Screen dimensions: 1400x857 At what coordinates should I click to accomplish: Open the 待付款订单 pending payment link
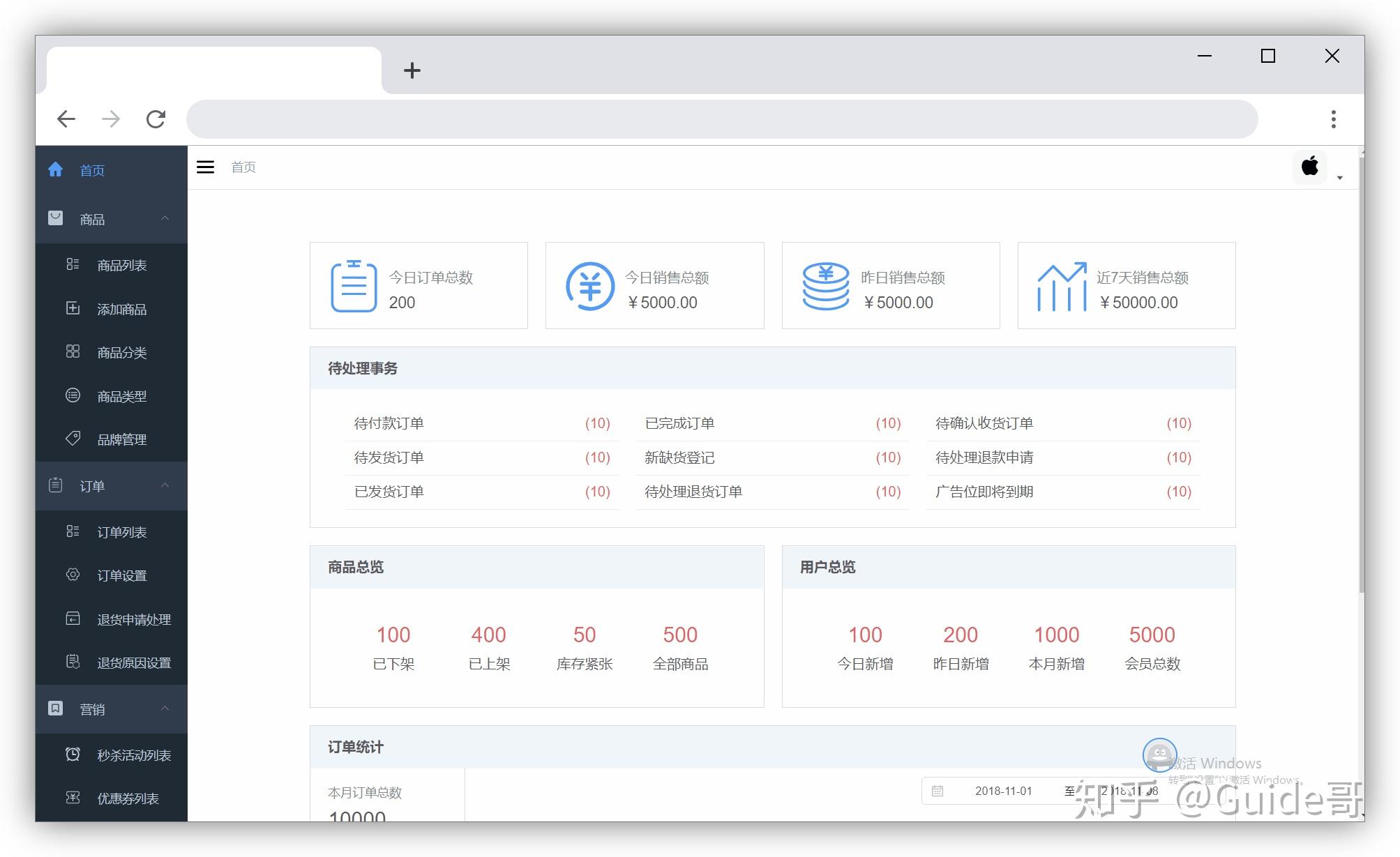389,423
